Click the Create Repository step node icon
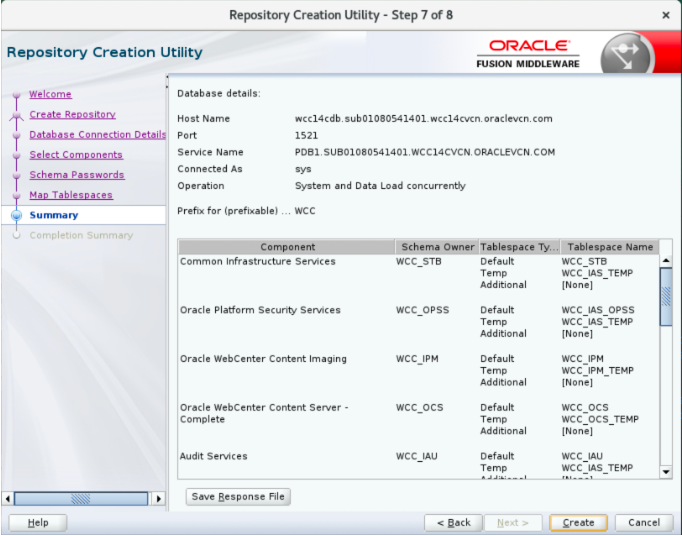 pos(17,115)
